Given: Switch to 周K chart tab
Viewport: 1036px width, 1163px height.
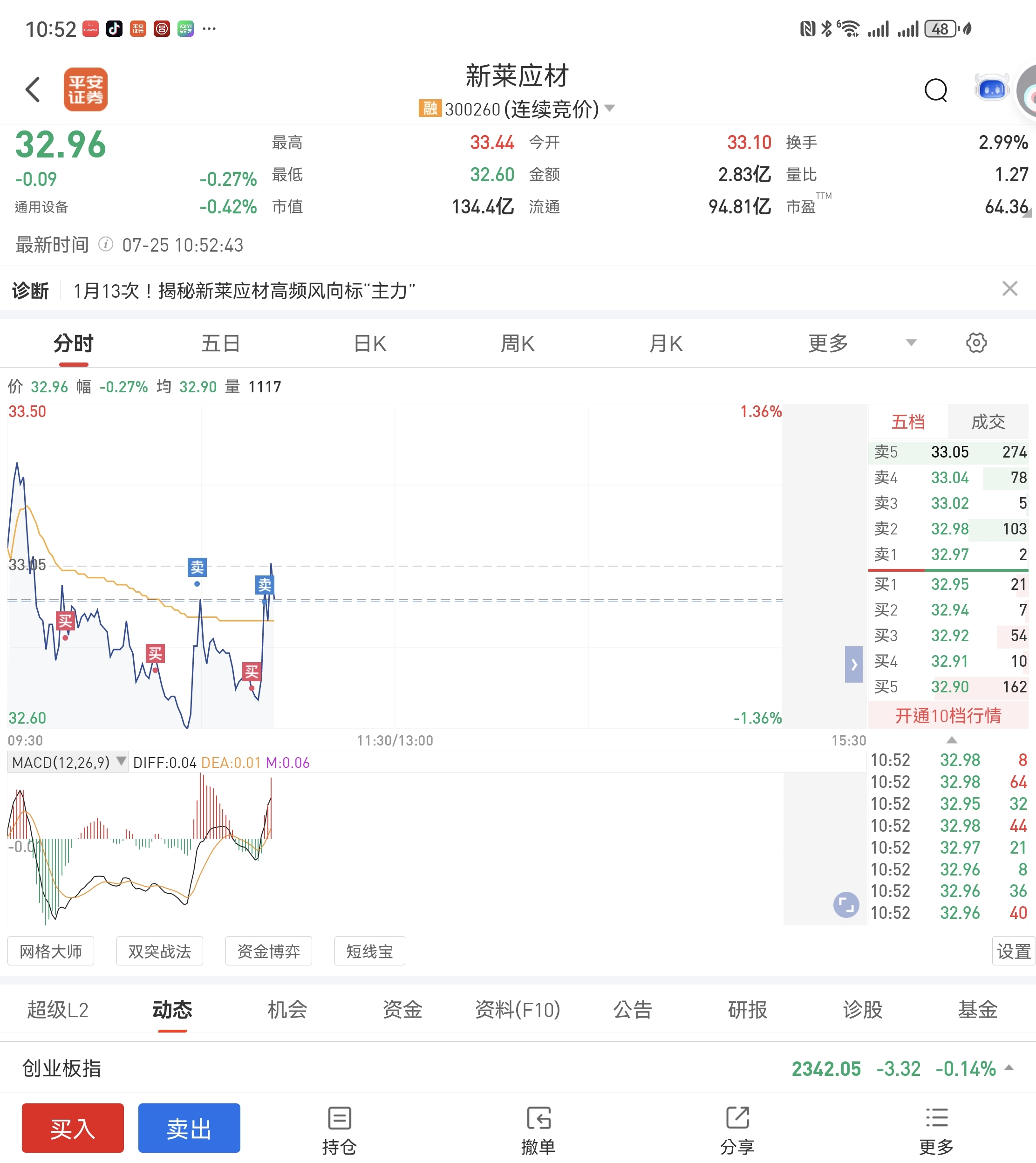Looking at the screenshot, I should (518, 344).
